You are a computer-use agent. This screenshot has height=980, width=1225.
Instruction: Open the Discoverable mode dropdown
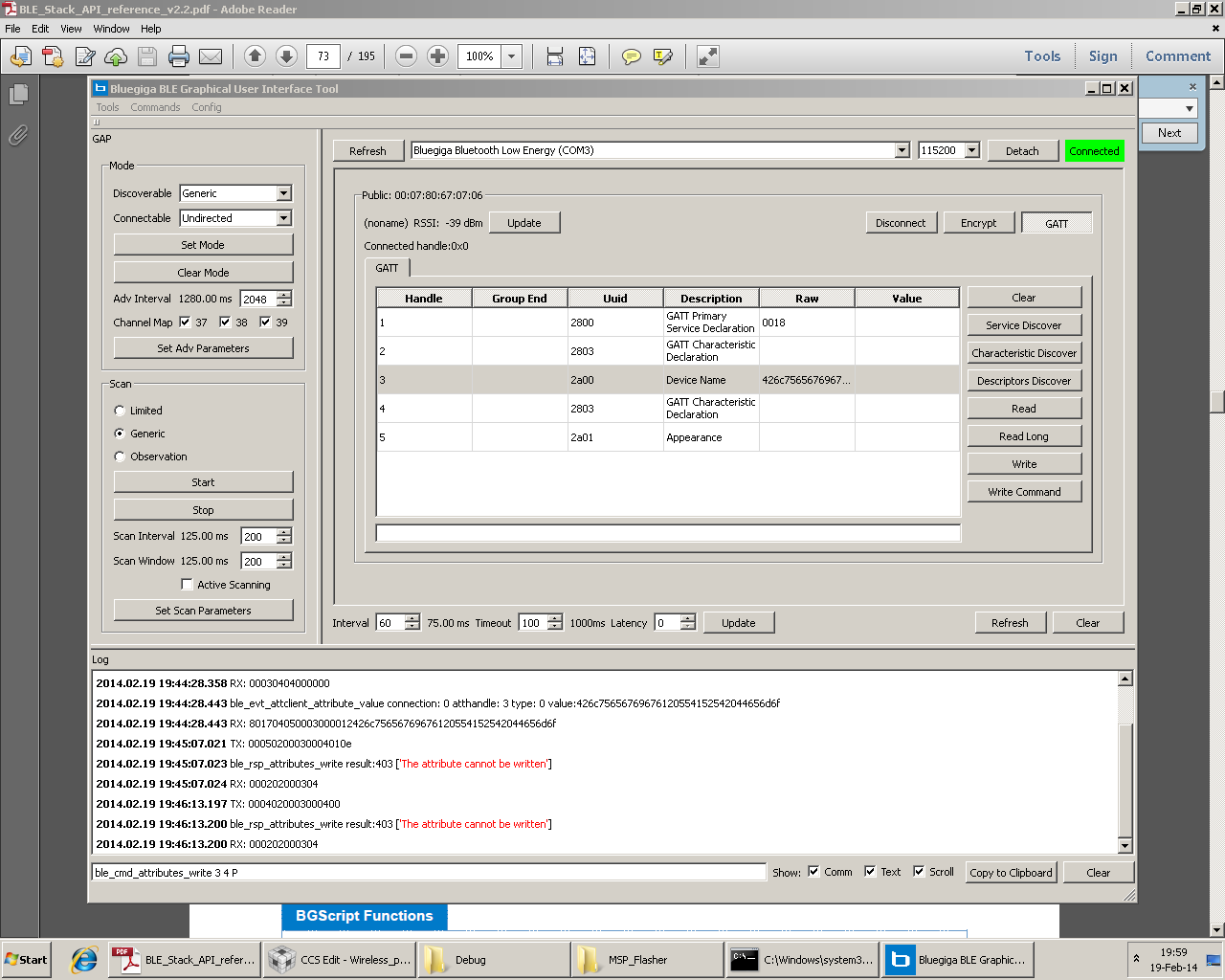point(283,193)
